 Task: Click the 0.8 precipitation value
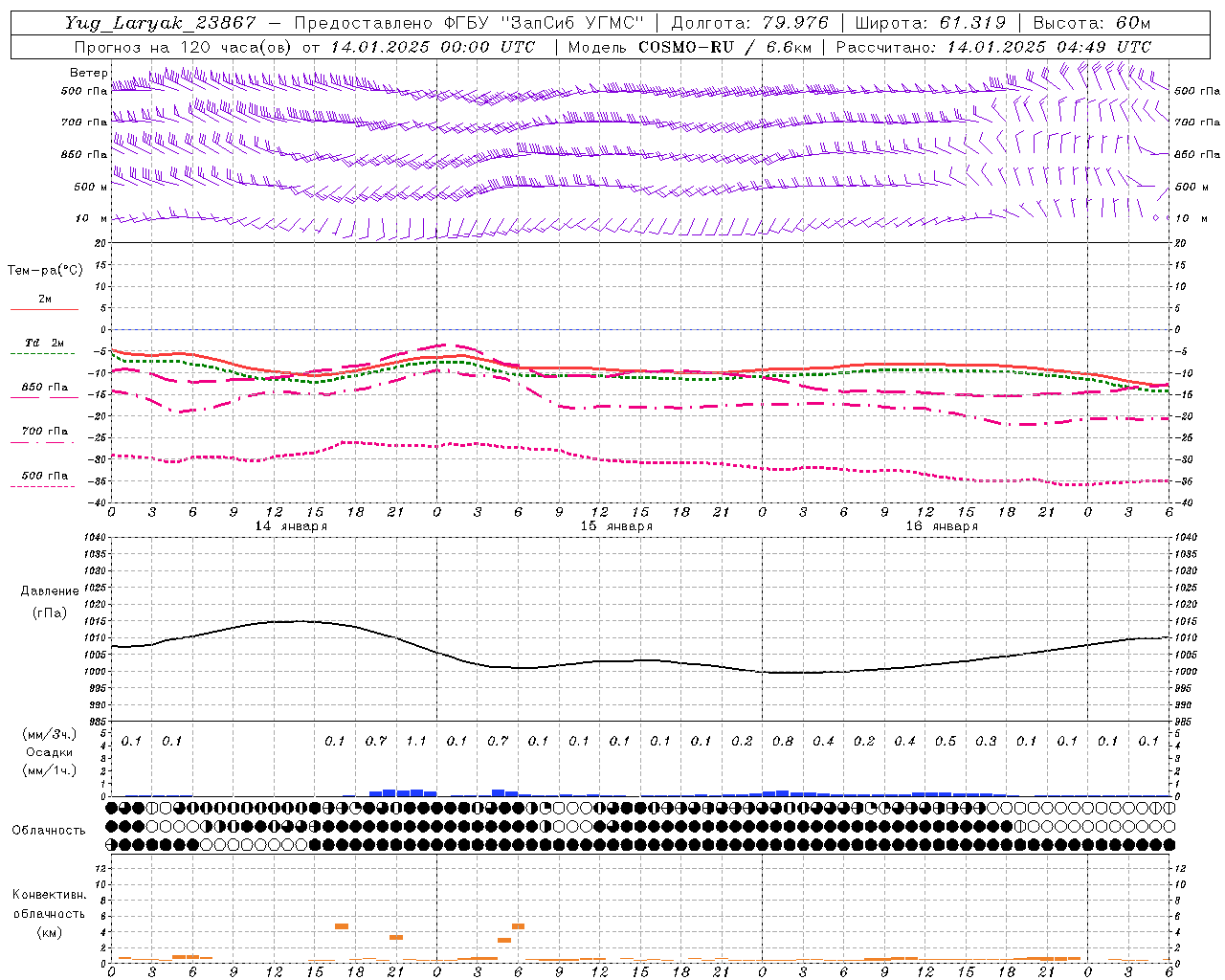coord(782,742)
